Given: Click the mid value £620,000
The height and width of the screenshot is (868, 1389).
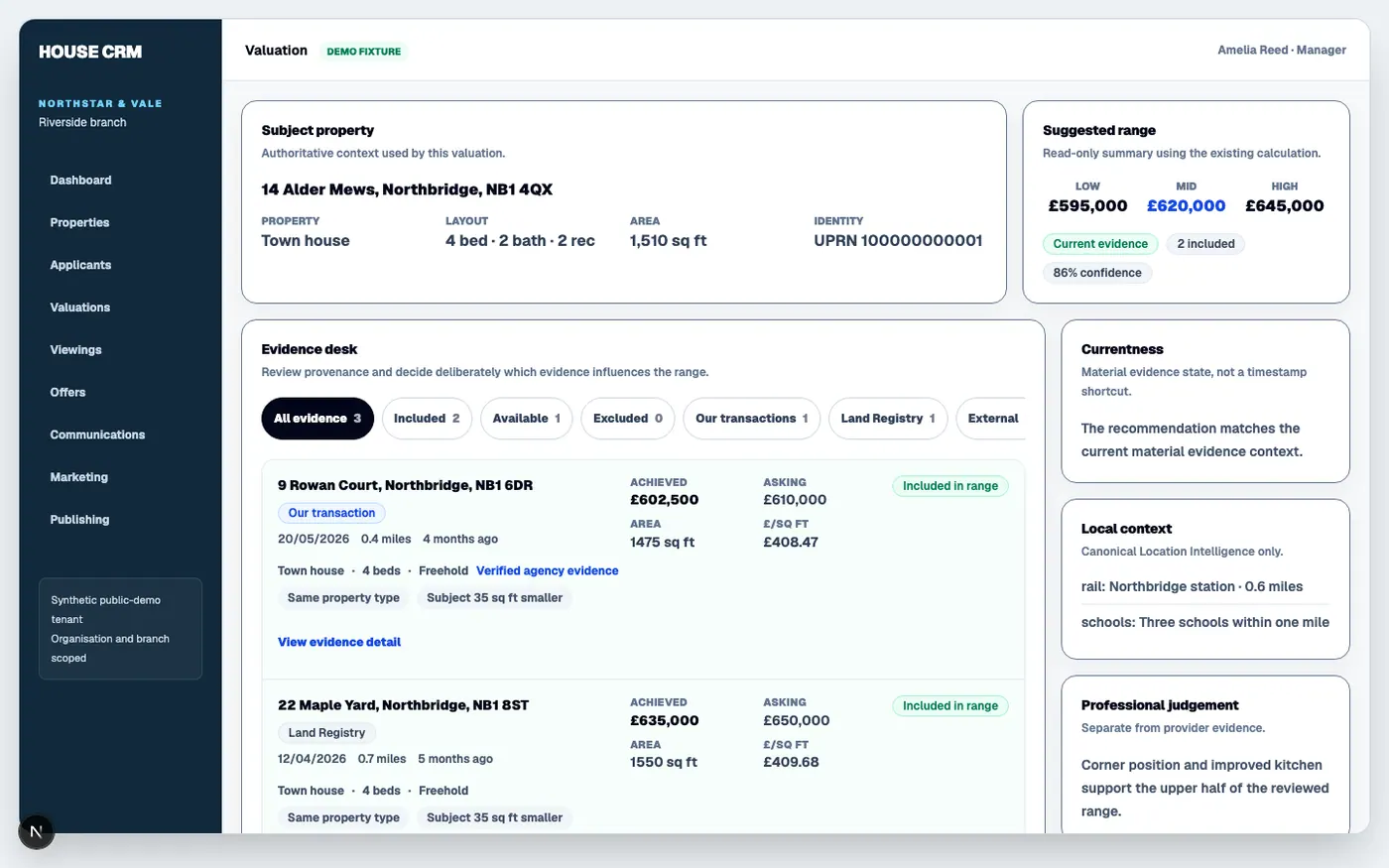Looking at the screenshot, I should 1187,206.
